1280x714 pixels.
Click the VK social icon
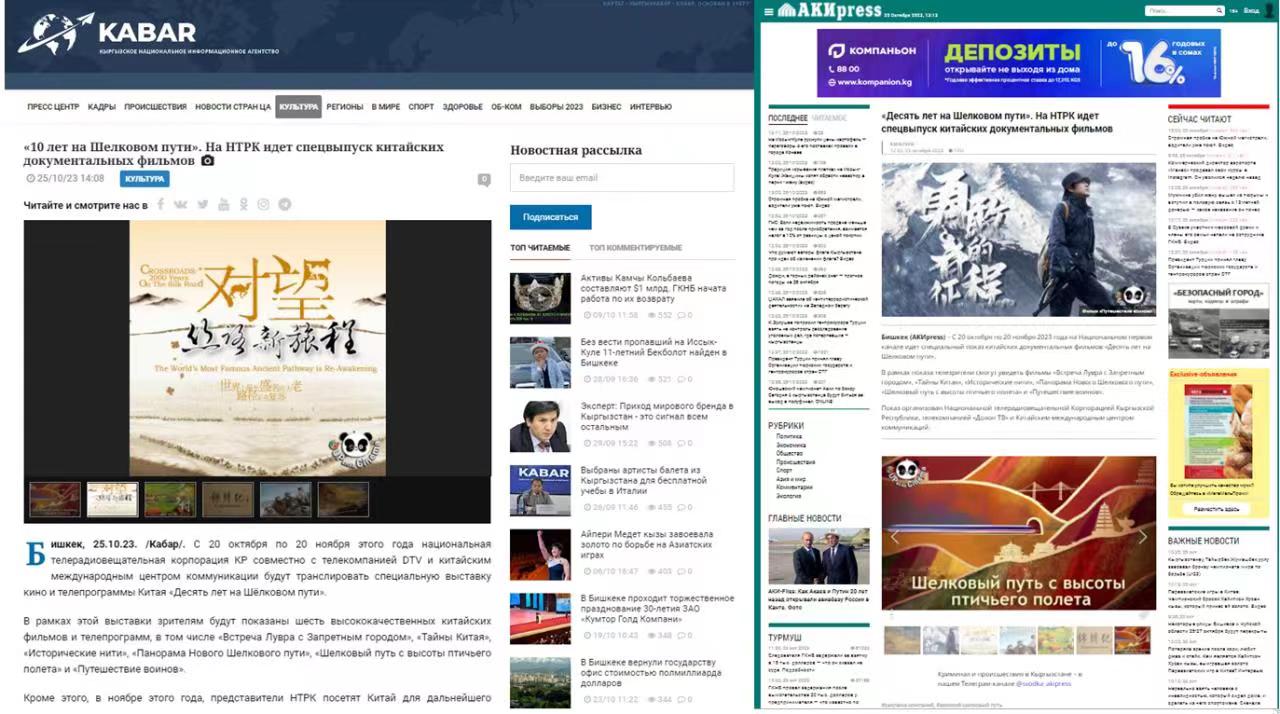(x=180, y=205)
